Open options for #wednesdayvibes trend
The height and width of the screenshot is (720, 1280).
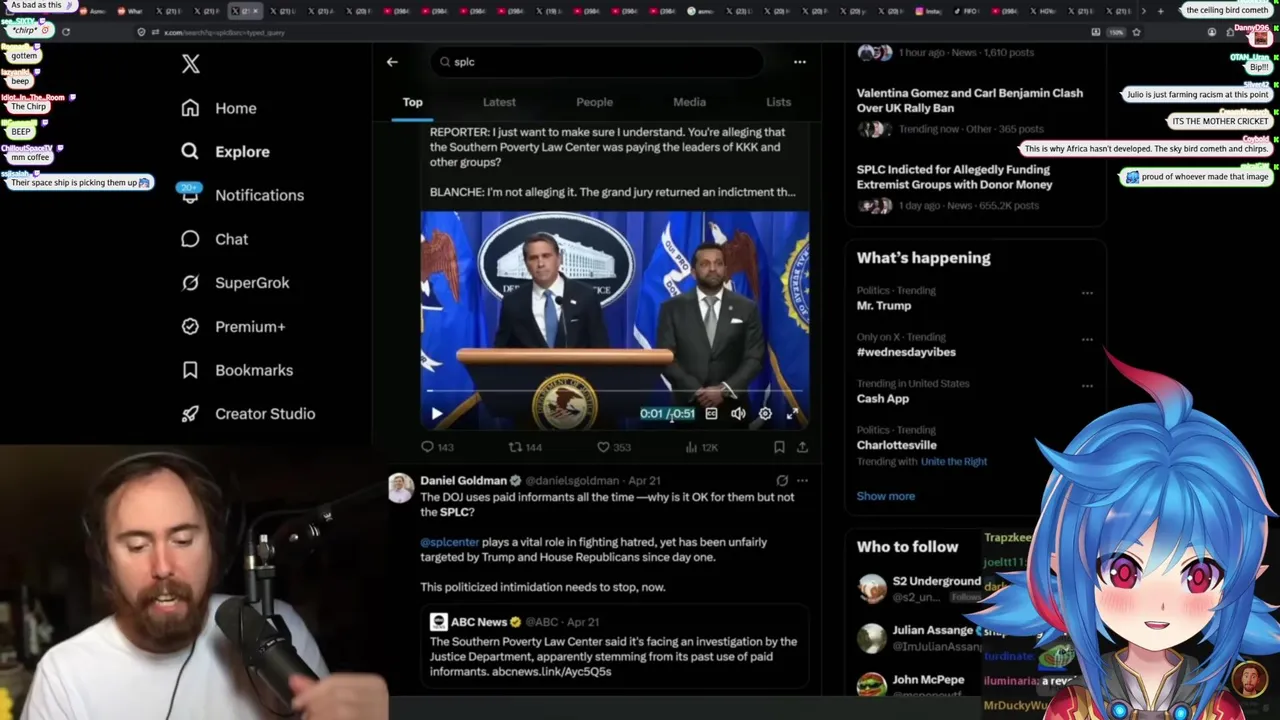[x=1087, y=339]
